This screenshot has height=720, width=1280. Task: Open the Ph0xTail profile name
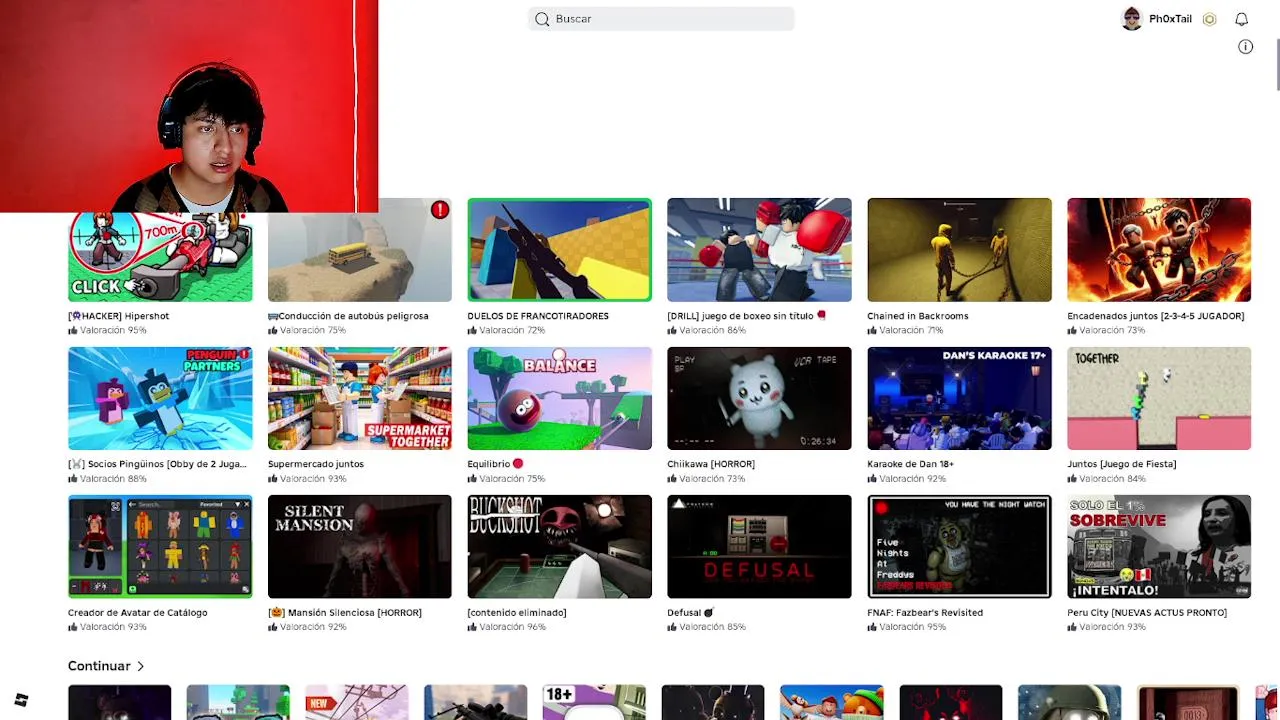coord(1170,19)
